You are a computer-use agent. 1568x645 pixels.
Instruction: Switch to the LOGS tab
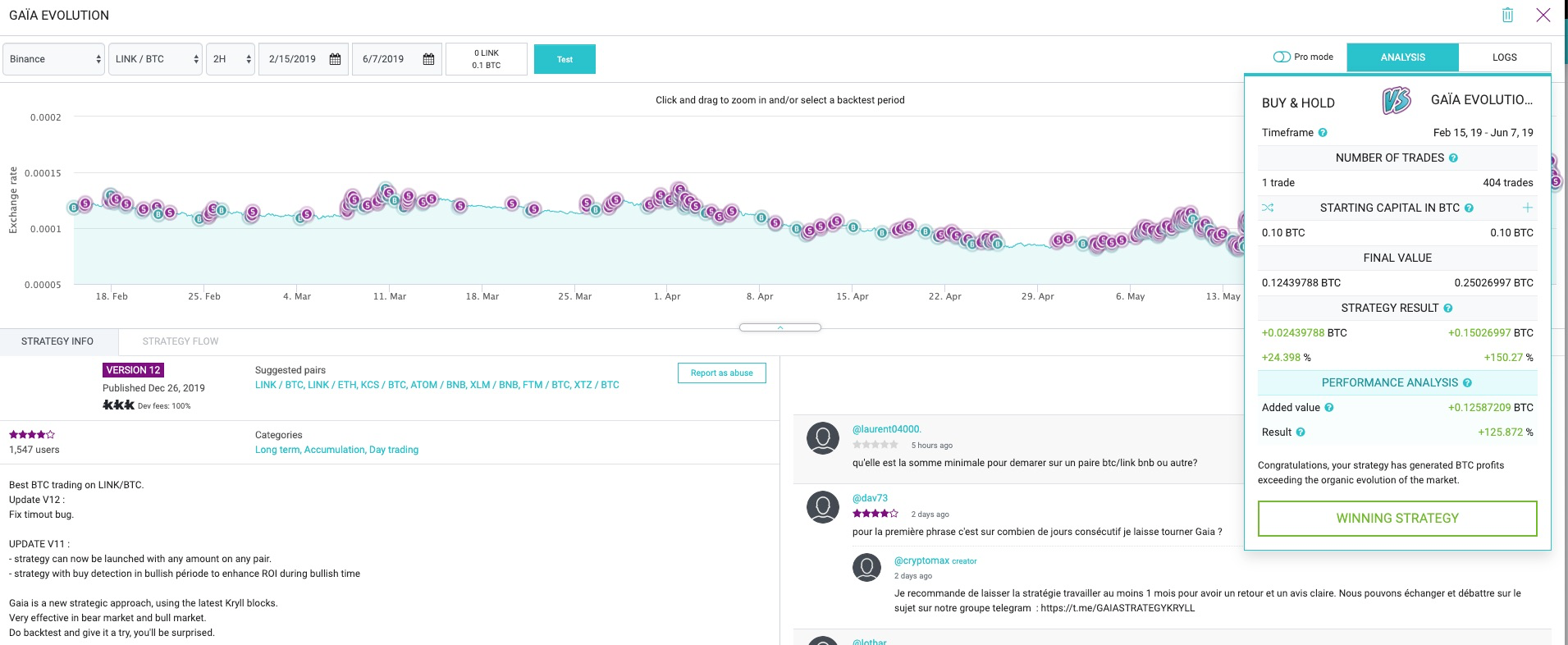1505,57
